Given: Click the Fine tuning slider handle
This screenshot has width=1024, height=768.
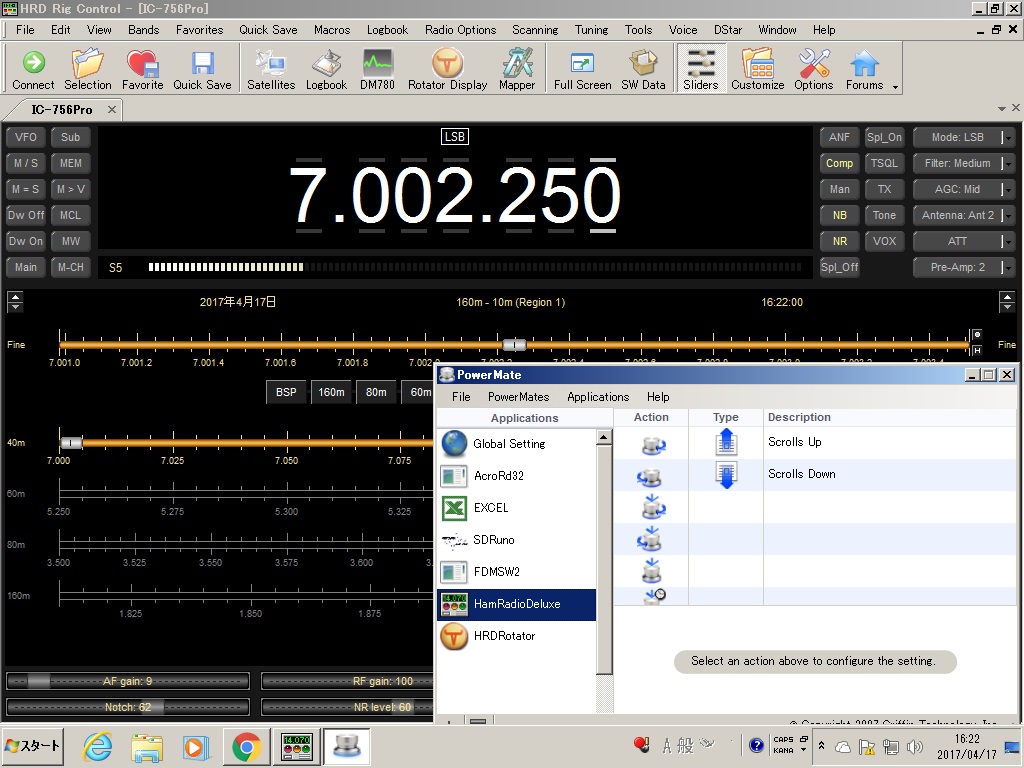Looking at the screenshot, I should point(515,344).
